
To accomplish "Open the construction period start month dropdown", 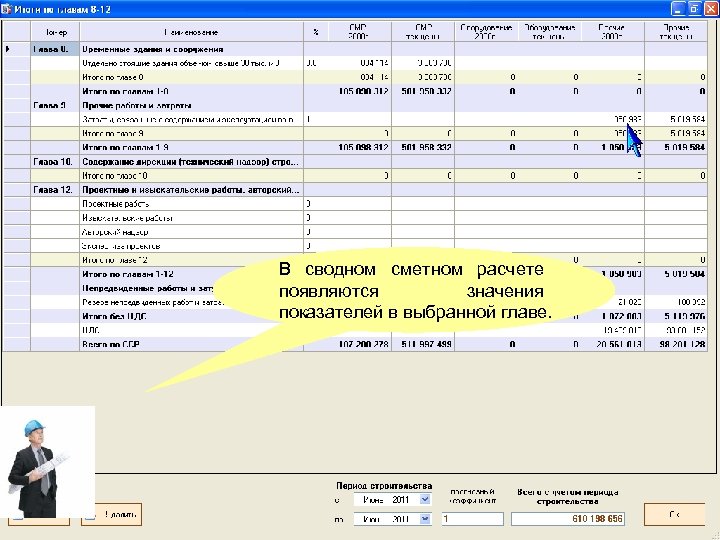I will coord(425,499).
